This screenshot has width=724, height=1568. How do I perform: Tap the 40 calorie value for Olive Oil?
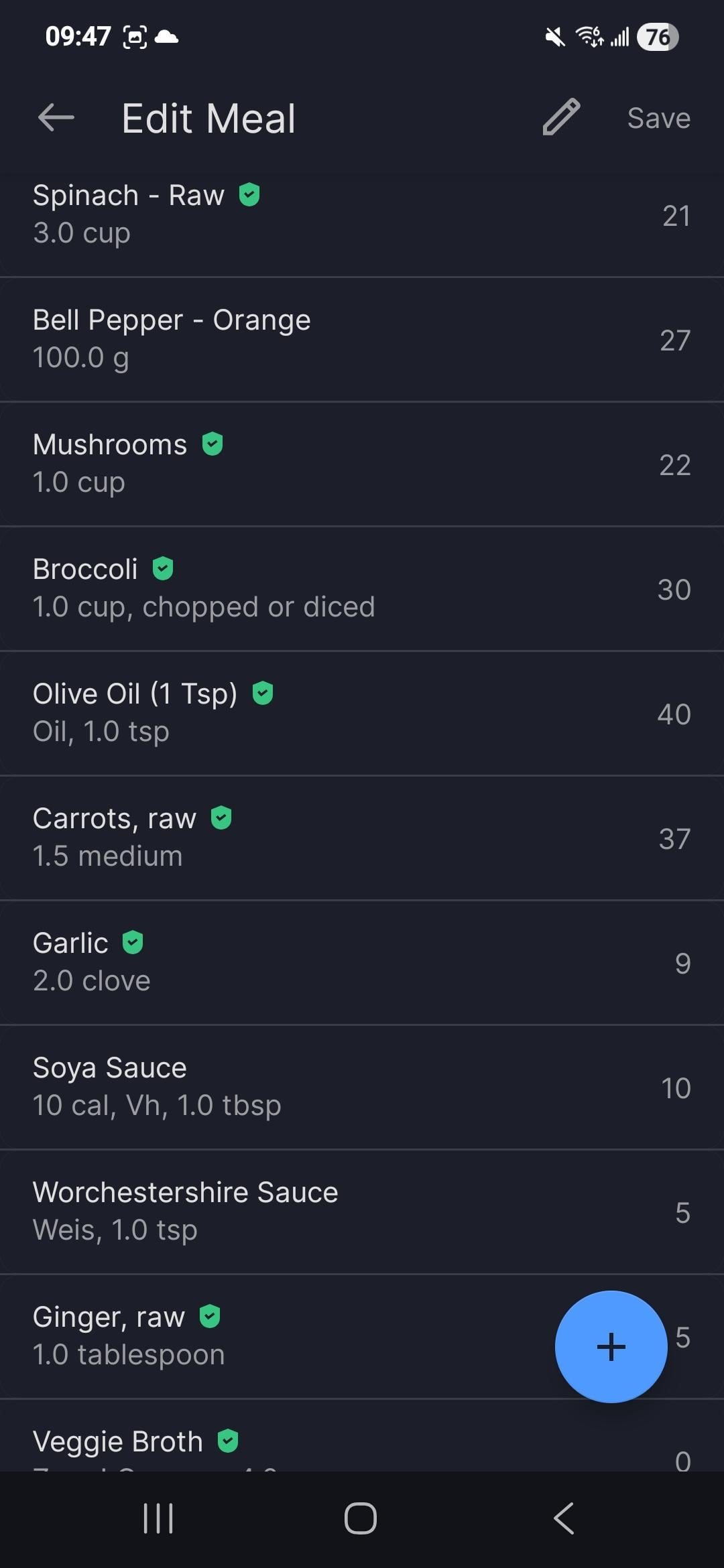(x=674, y=714)
